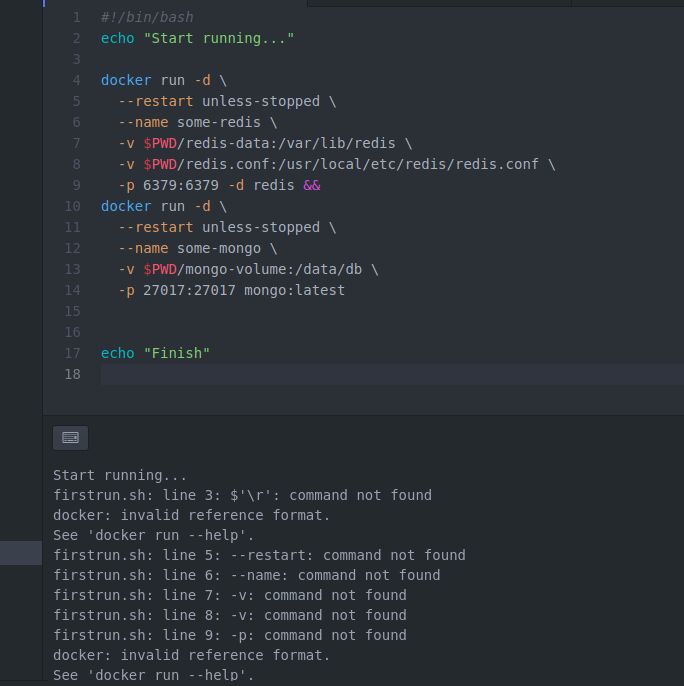Click "unless-stopped" on line 11

point(261,228)
